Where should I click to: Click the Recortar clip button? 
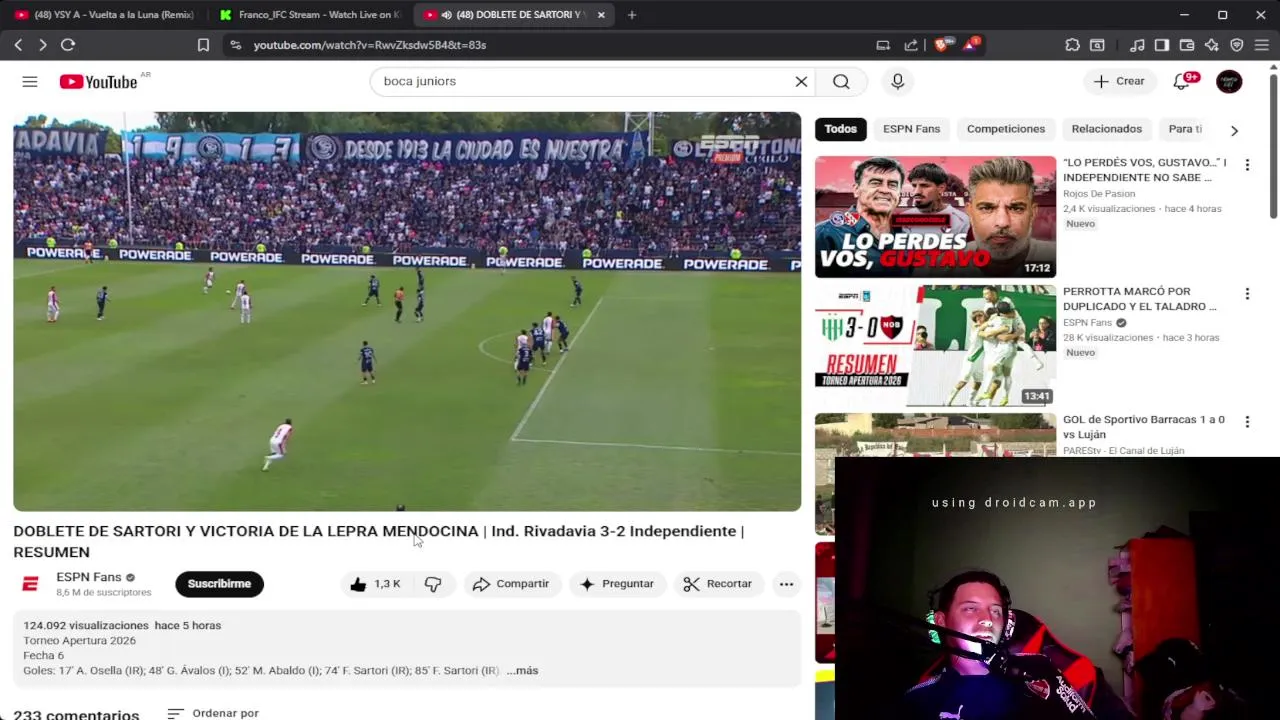point(718,584)
